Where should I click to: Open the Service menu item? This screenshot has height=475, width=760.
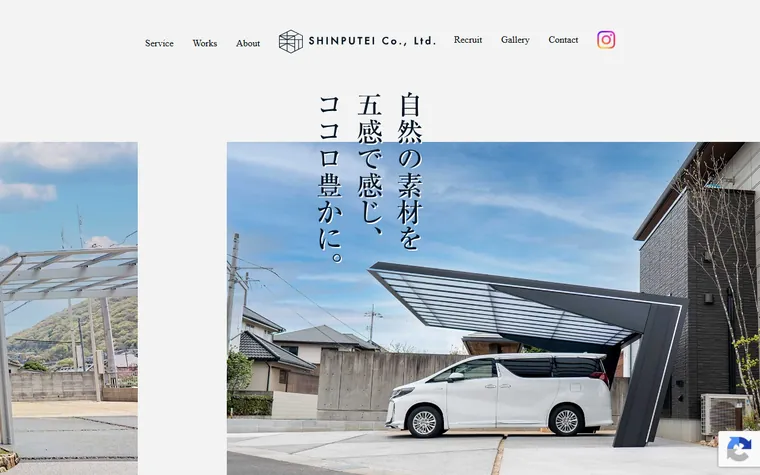click(159, 43)
